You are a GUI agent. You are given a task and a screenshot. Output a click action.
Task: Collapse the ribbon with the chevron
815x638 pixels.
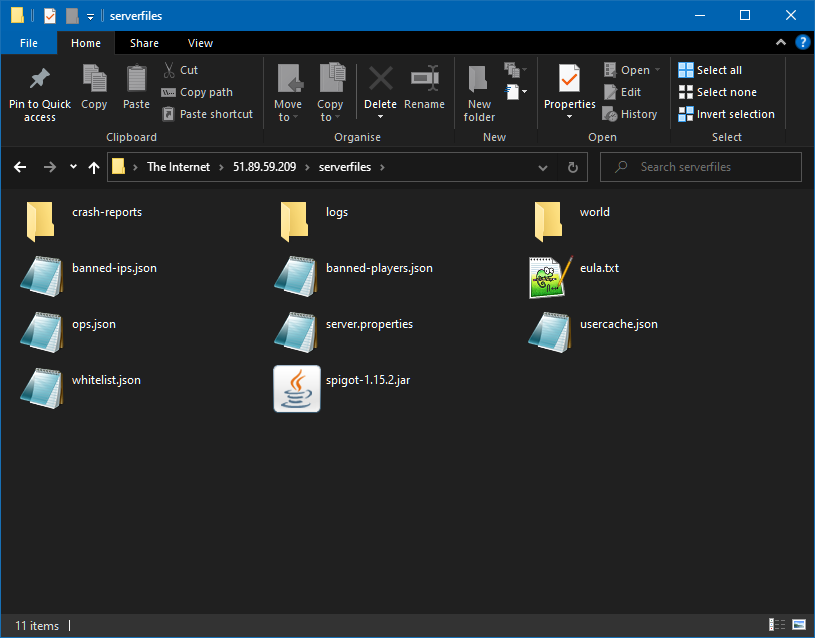tap(781, 43)
